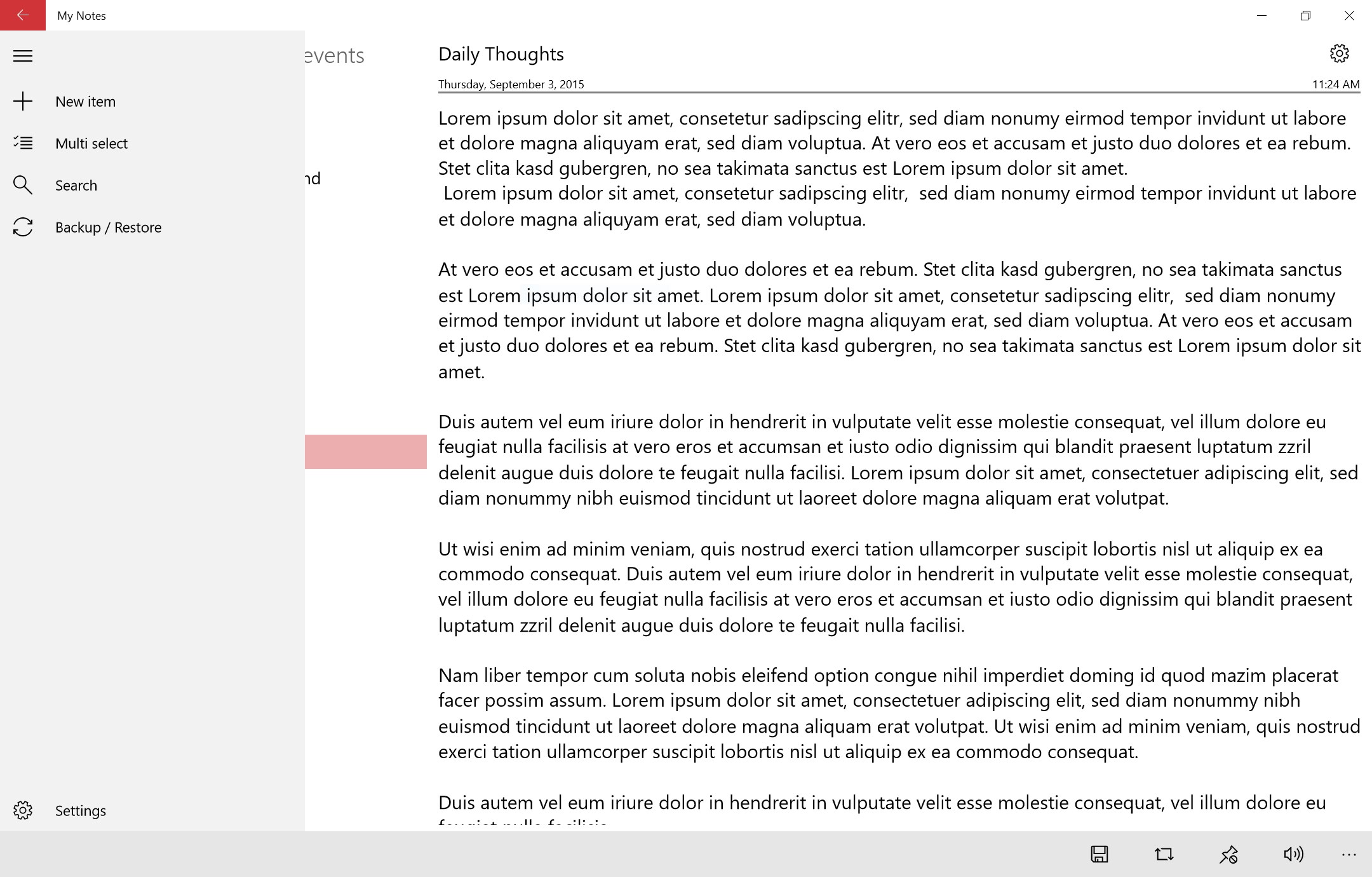Click the Backup / Restore sync icon
Screen dimensions: 1372x877
coord(23,228)
